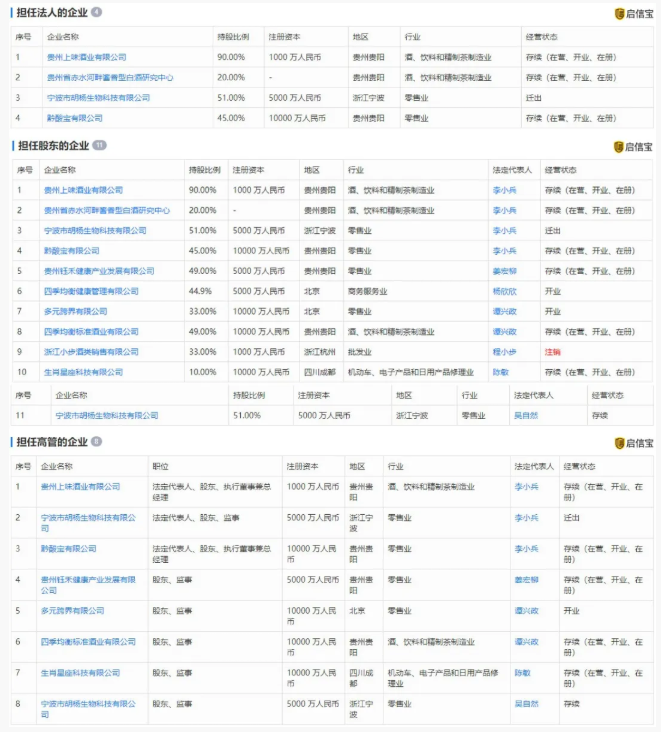Screen dimensions: 661x732
Task: Open the 四季均衡健康管理有限公司 company link
Action: [x=91, y=291]
